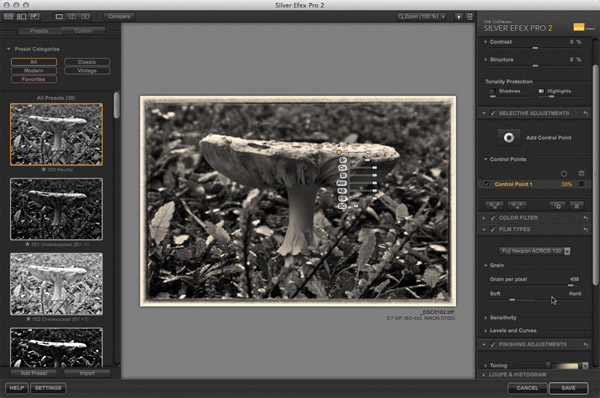Adjust the Contrast slider
This screenshot has width=600, height=398.
(535, 48)
